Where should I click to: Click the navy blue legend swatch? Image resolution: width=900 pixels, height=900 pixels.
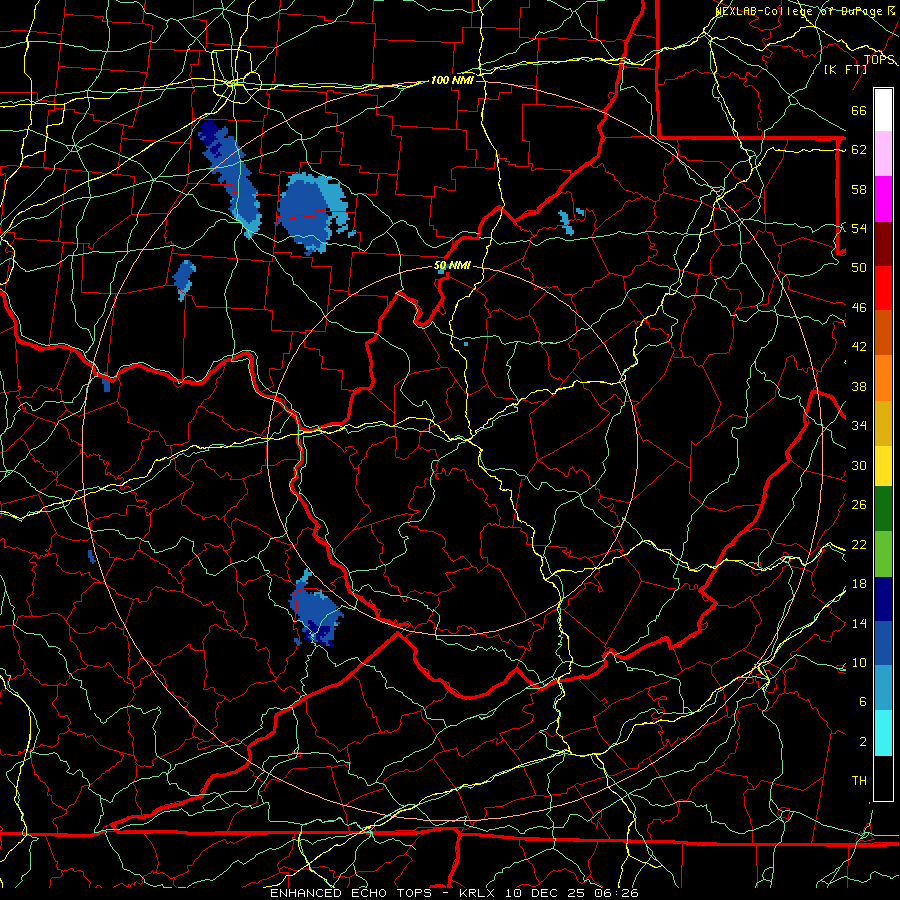coord(883,599)
